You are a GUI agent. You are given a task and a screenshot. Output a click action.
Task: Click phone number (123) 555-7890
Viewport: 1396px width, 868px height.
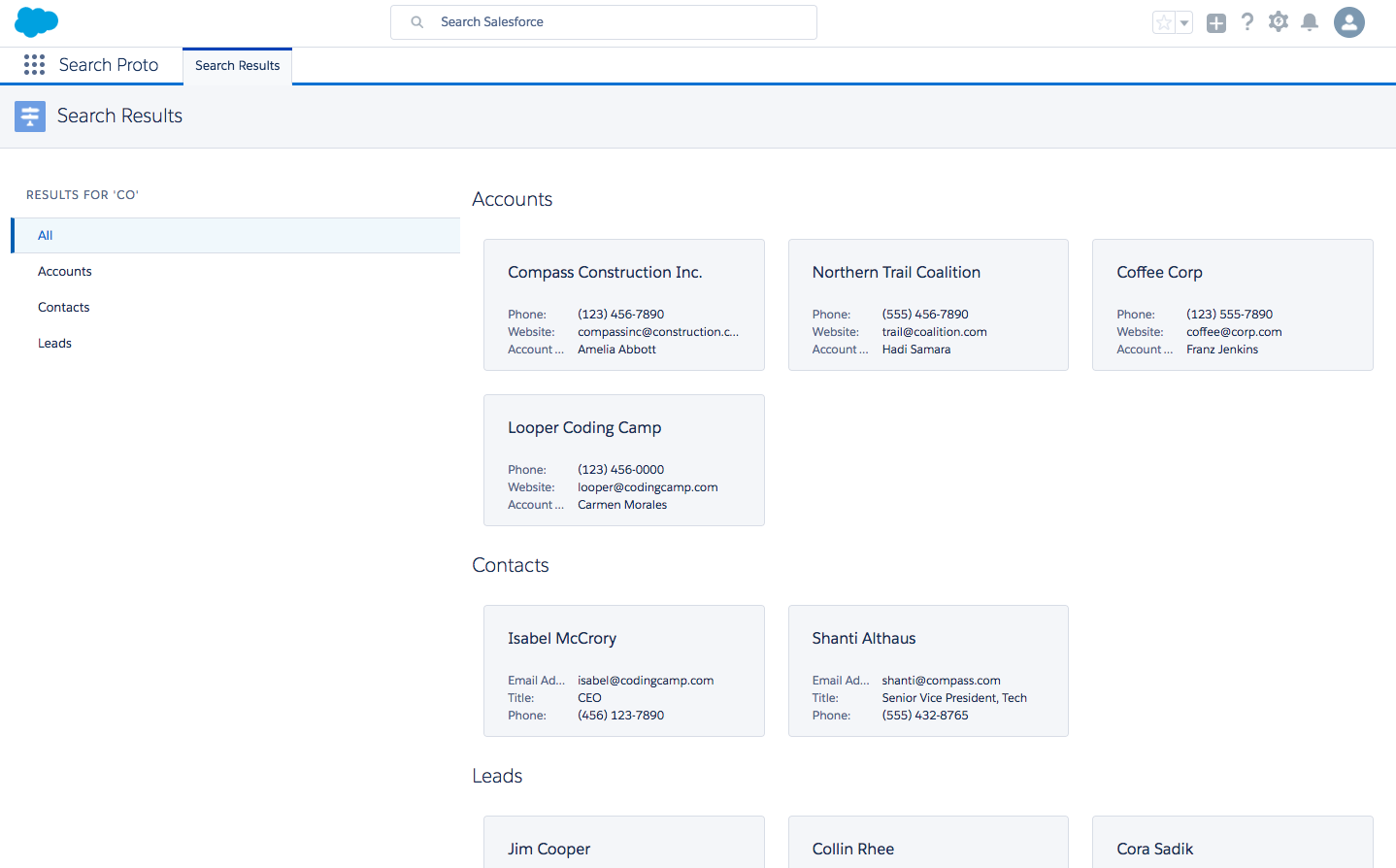[1229, 315]
